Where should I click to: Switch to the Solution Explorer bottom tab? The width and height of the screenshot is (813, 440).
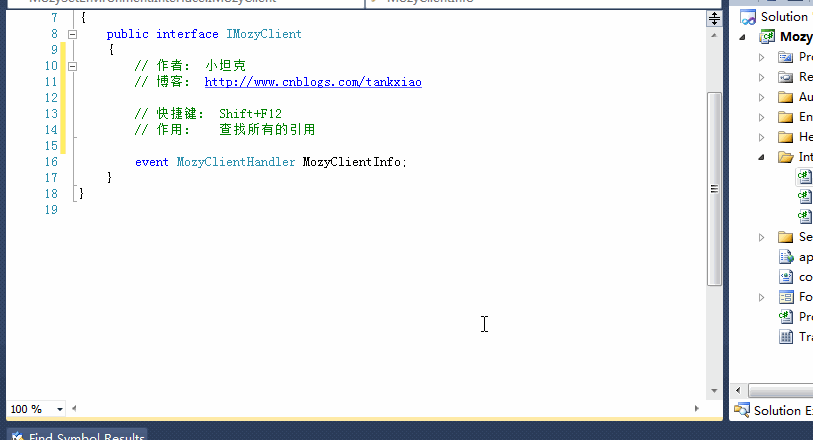point(773,410)
